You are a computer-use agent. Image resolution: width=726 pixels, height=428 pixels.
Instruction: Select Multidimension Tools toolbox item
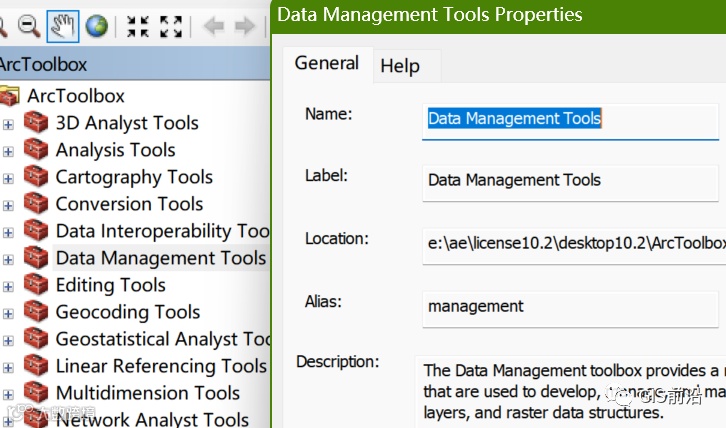148,393
